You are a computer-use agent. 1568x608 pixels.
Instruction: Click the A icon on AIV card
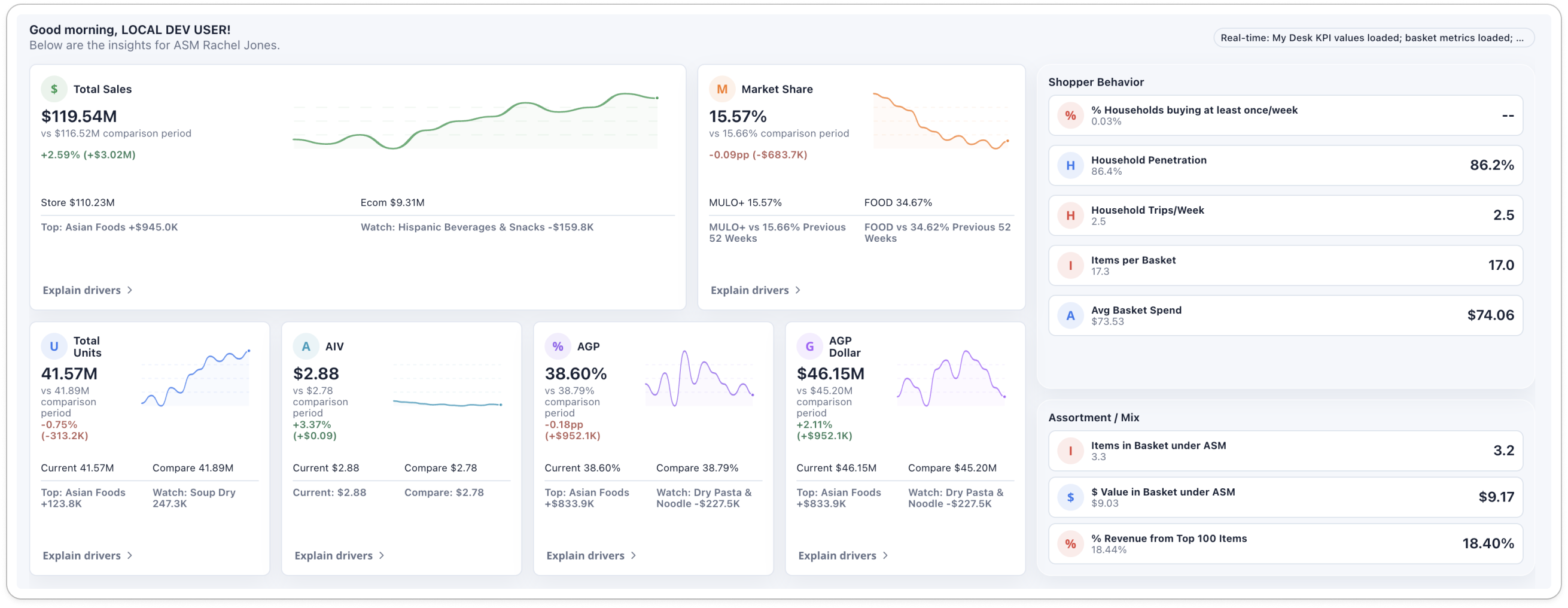(x=306, y=346)
